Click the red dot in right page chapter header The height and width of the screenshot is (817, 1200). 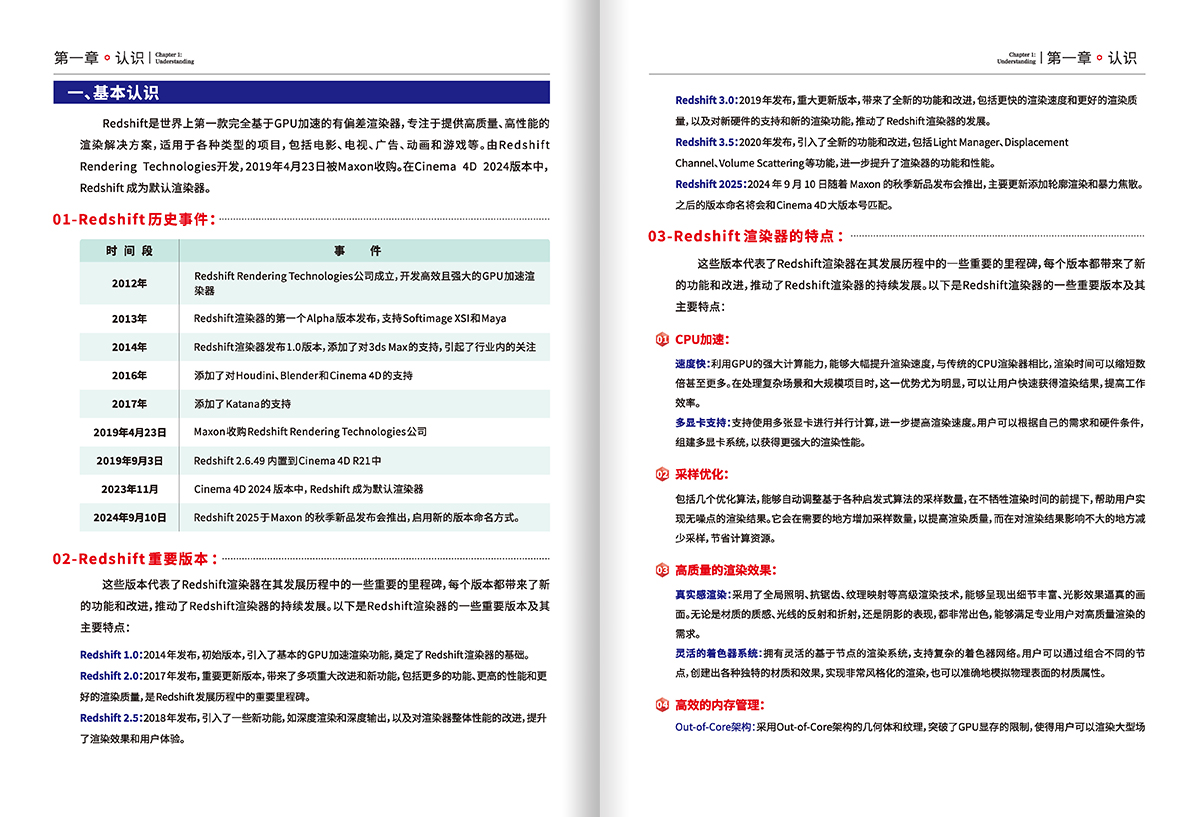(1099, 58)
